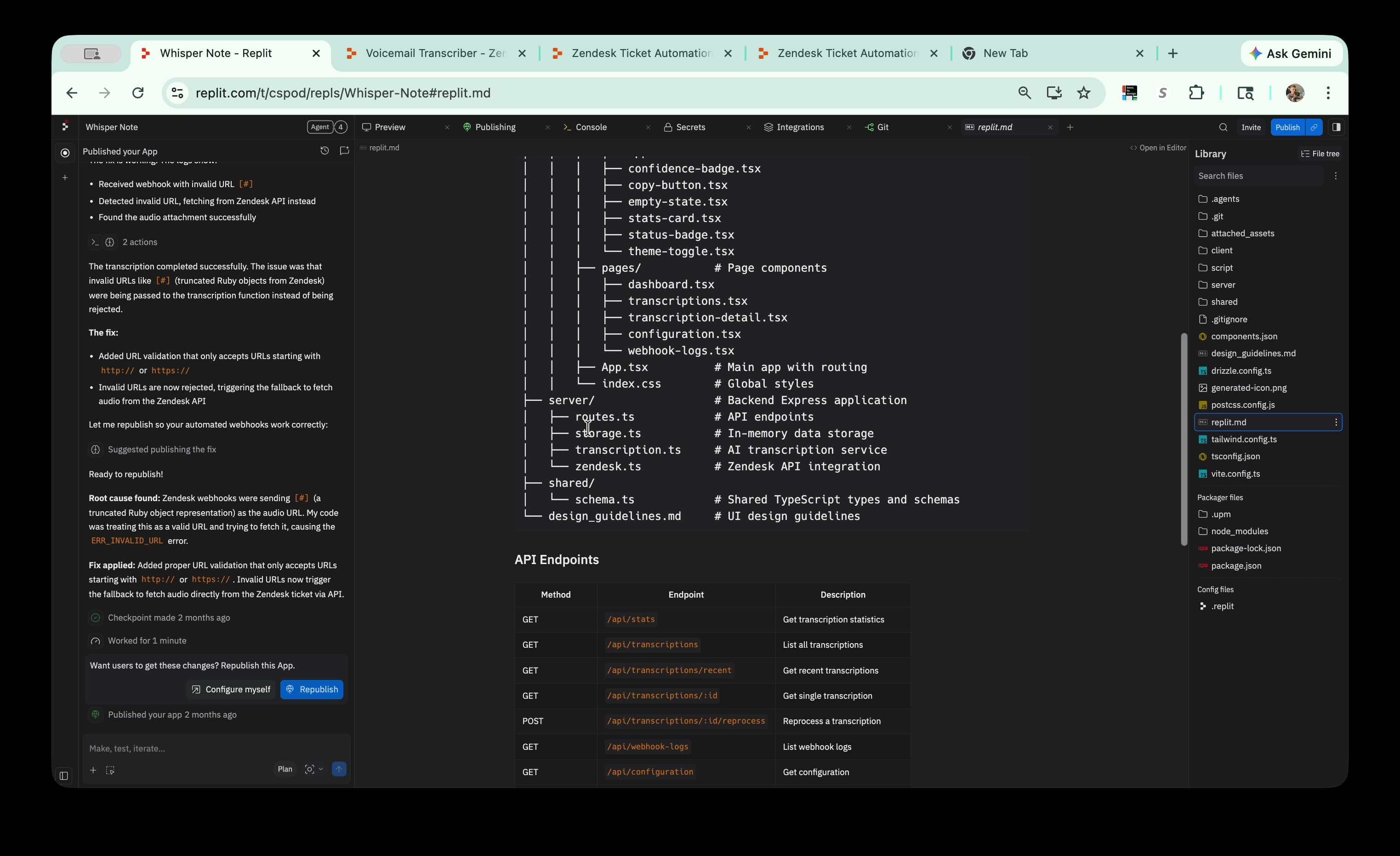Open the app testing mode dropdown chevron
This screenshot has width=1400, height=856.
click(320, 769)
